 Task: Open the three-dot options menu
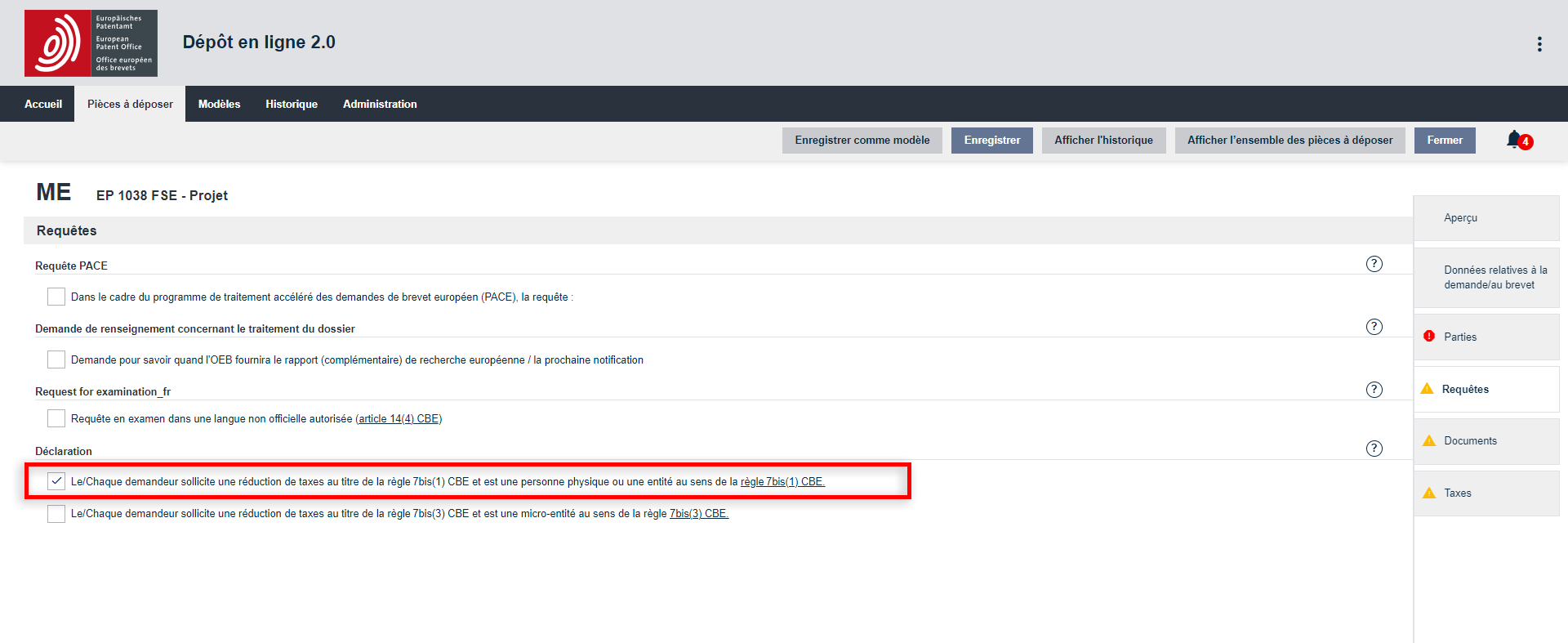click(1539, 44)
